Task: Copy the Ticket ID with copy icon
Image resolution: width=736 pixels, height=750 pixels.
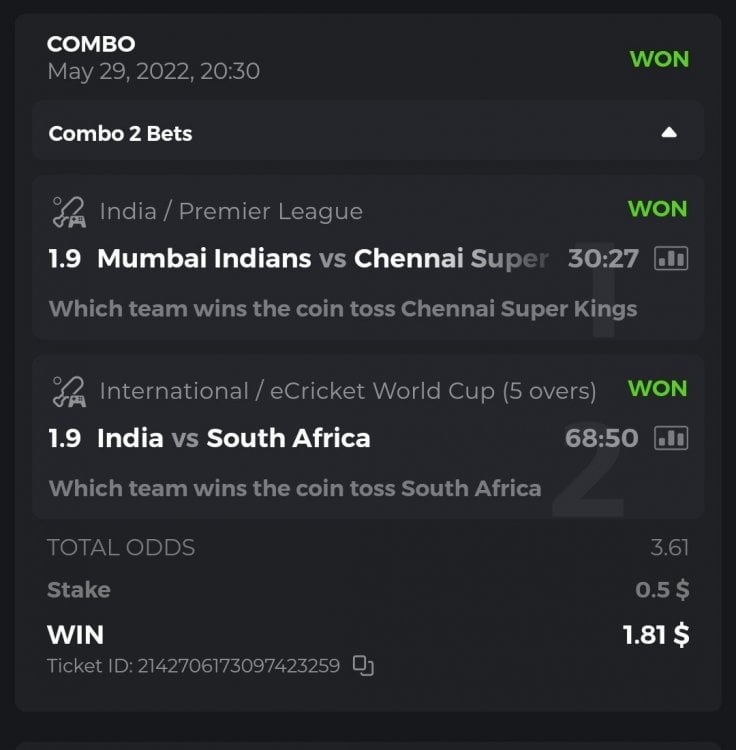Action: point(363,666)
